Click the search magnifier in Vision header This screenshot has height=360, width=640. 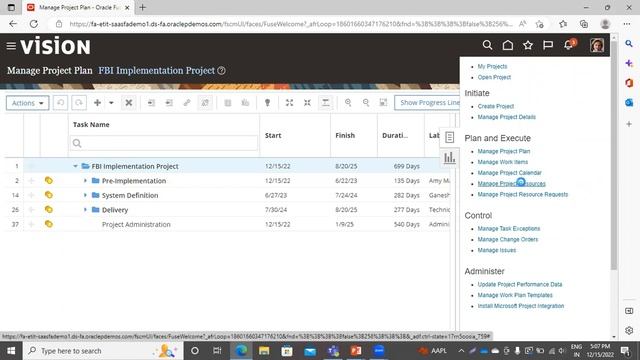[487, 45]
